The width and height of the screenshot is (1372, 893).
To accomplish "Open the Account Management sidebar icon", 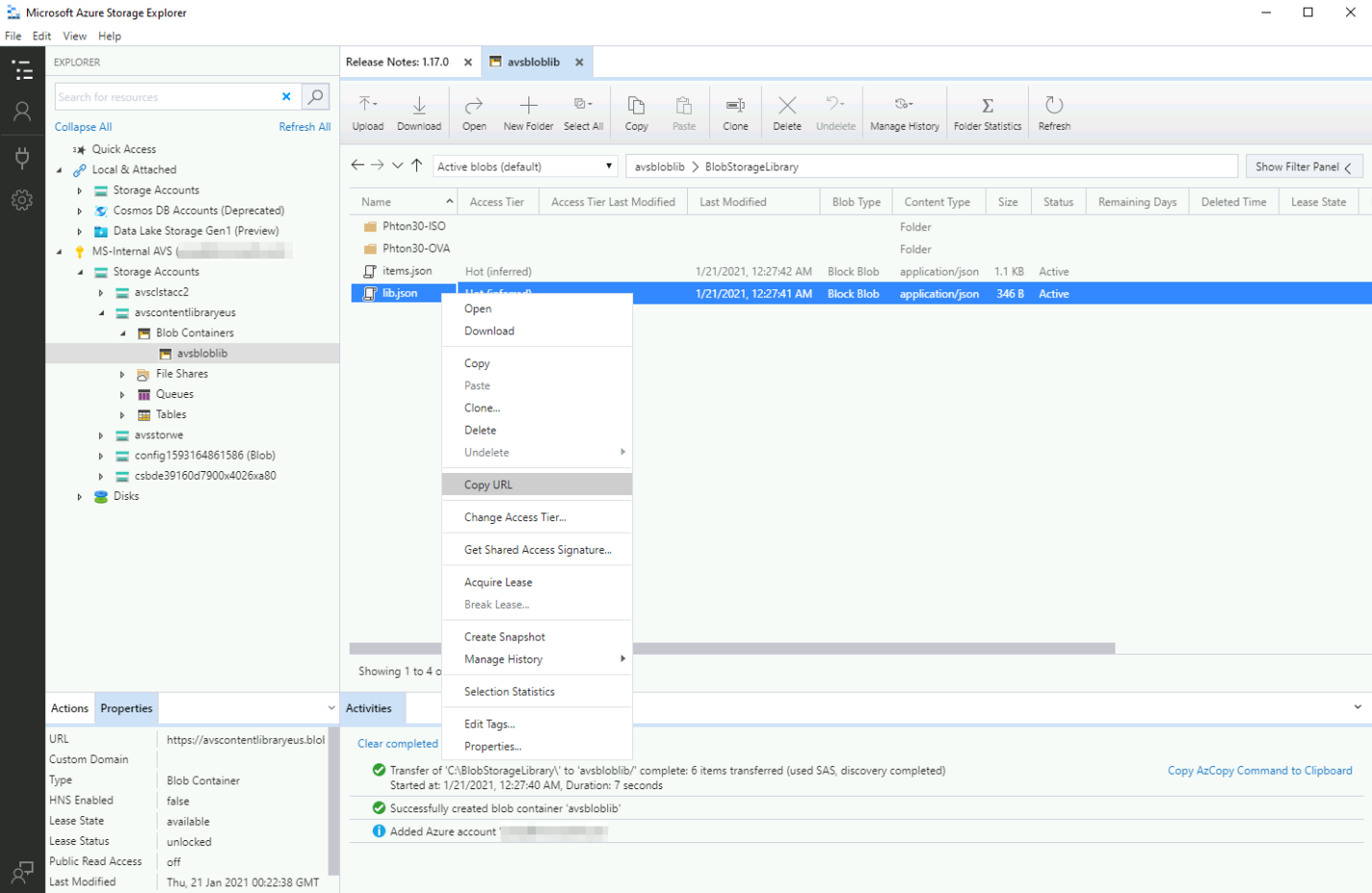I will (x=22, y=112).
